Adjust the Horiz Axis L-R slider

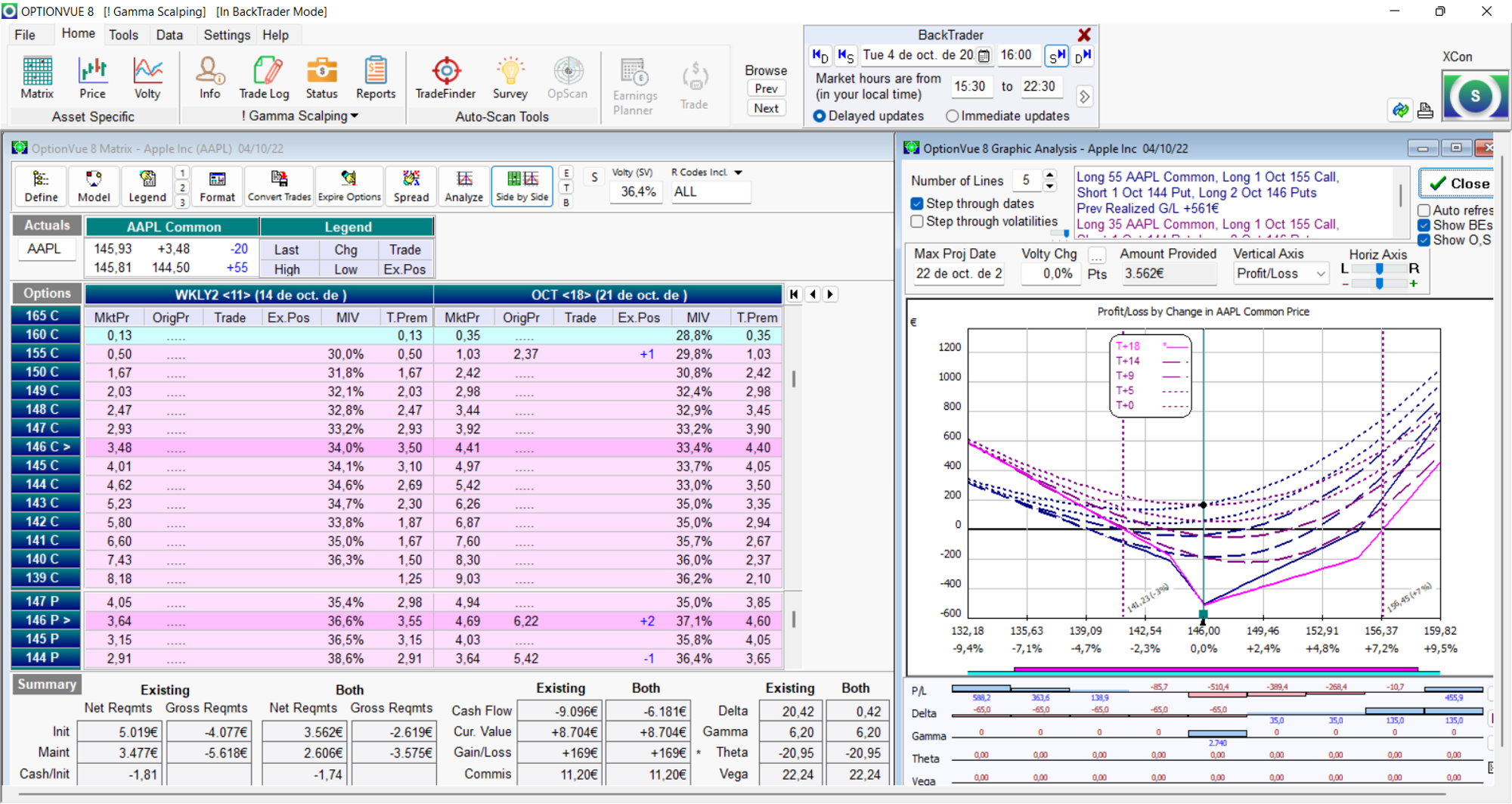point(1379,269)
